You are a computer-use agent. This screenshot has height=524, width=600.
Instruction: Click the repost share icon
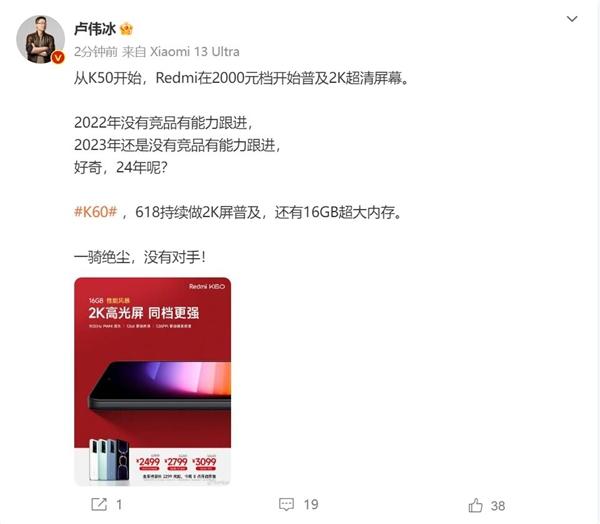click(99, 504)
